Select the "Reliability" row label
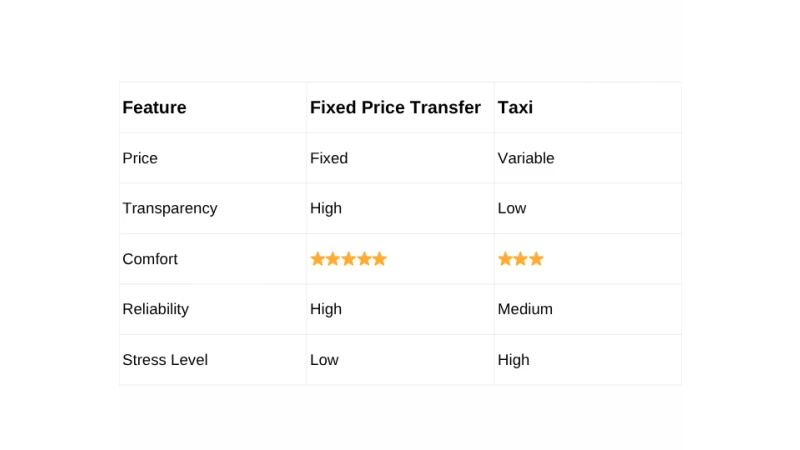Image resolution: width=800 pixels, height=450 pixels. click(155, 309)
